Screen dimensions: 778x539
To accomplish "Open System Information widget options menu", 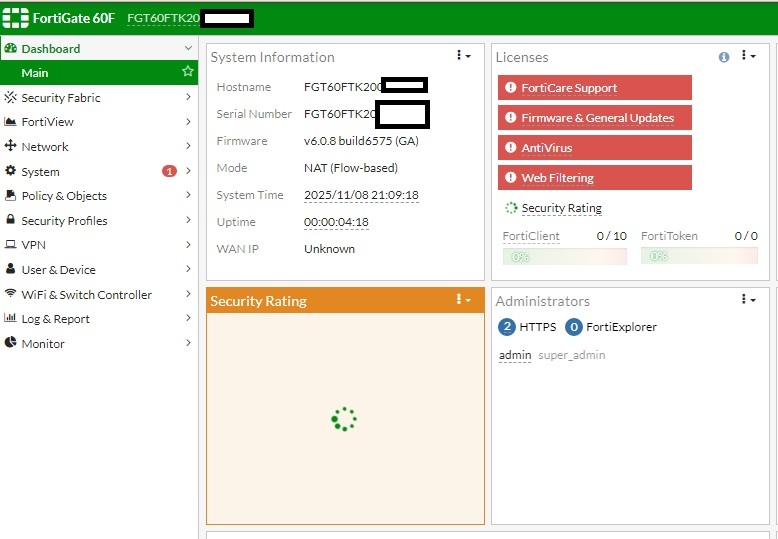I will [x=463, y=56].
